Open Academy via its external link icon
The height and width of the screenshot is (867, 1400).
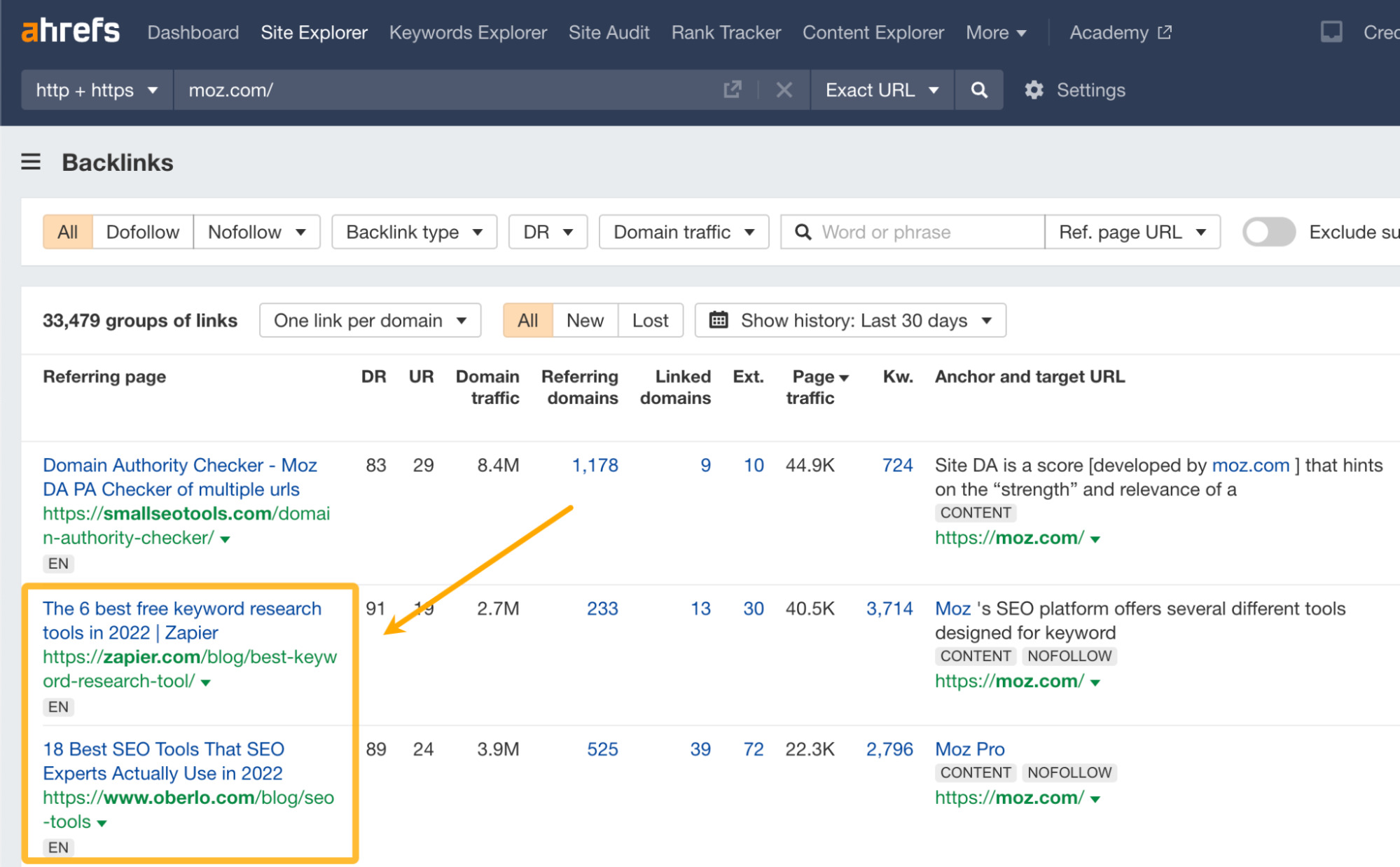[x=1164, y=32]
